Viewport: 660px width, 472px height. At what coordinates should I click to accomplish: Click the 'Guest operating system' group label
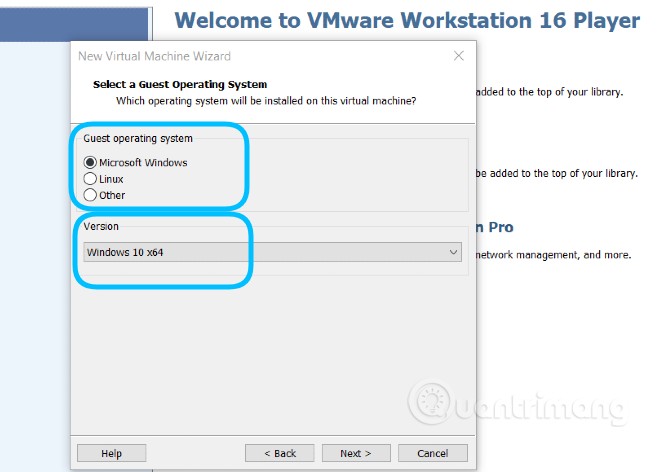(138, 139)
